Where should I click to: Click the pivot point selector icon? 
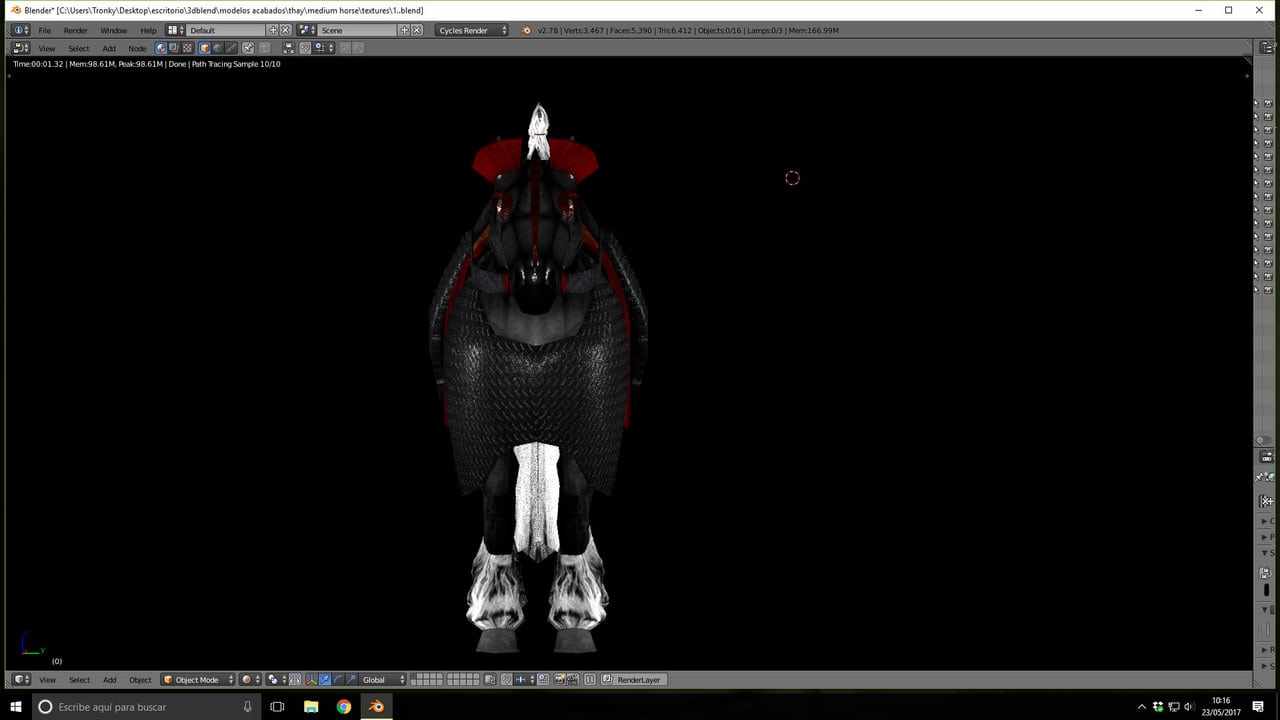coord(276,680)
